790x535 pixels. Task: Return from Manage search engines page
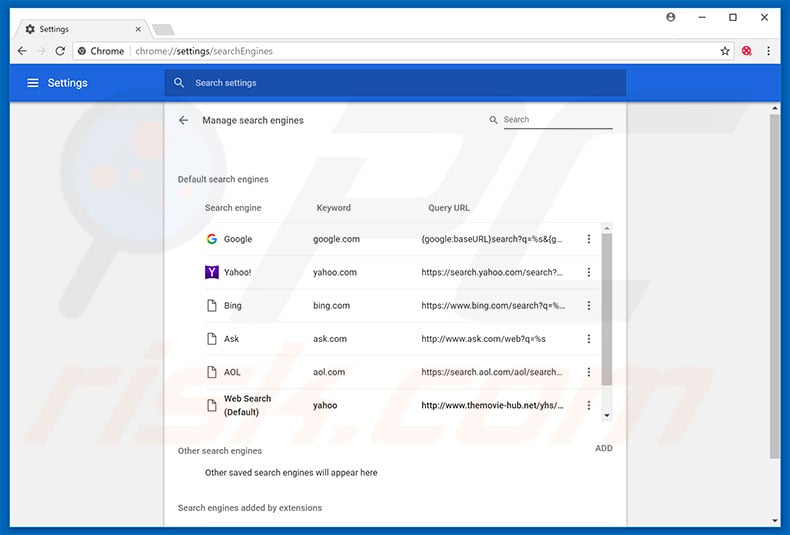coord(183,120)
